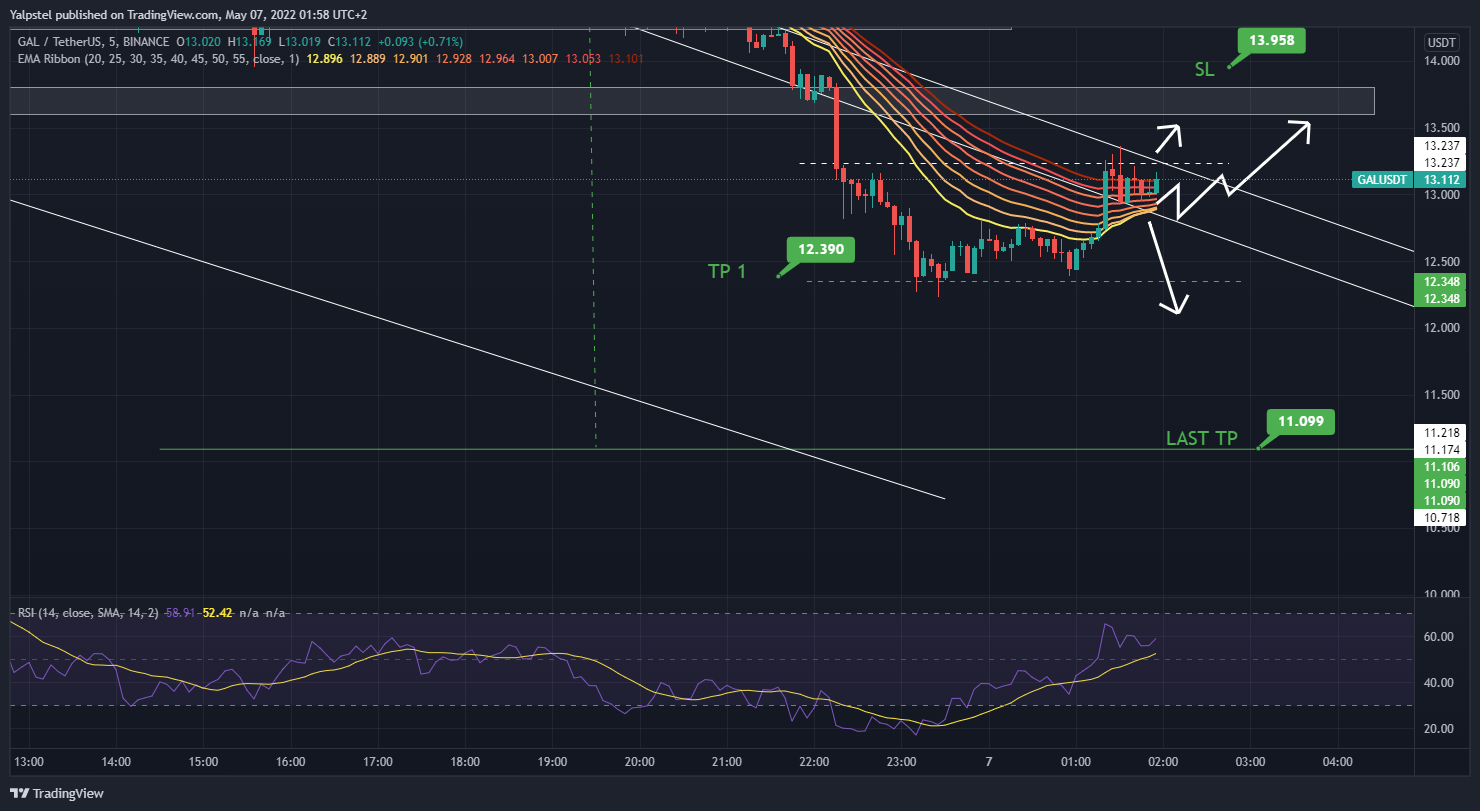Click the current price label 13.112 on the axis

click(x=1441, y=180)
